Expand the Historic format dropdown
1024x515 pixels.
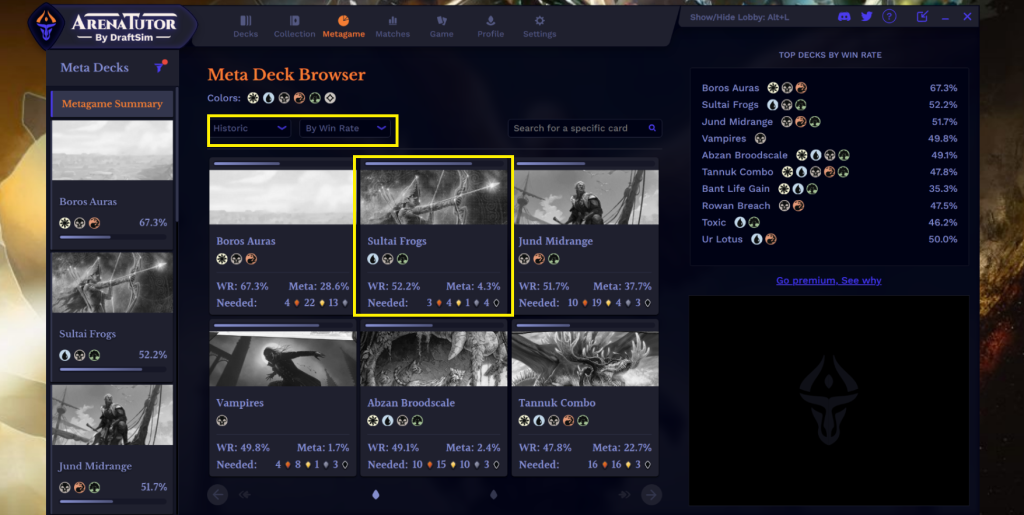pyautogui.click(x=250, y=128)
